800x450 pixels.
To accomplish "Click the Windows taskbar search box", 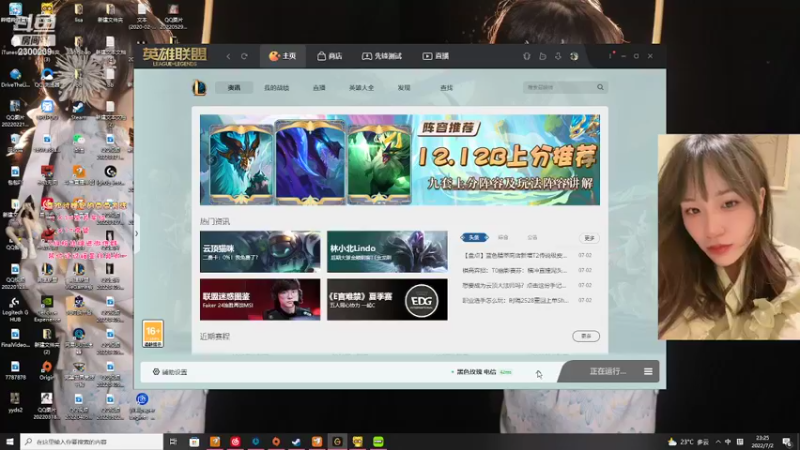I will [91, 441].
